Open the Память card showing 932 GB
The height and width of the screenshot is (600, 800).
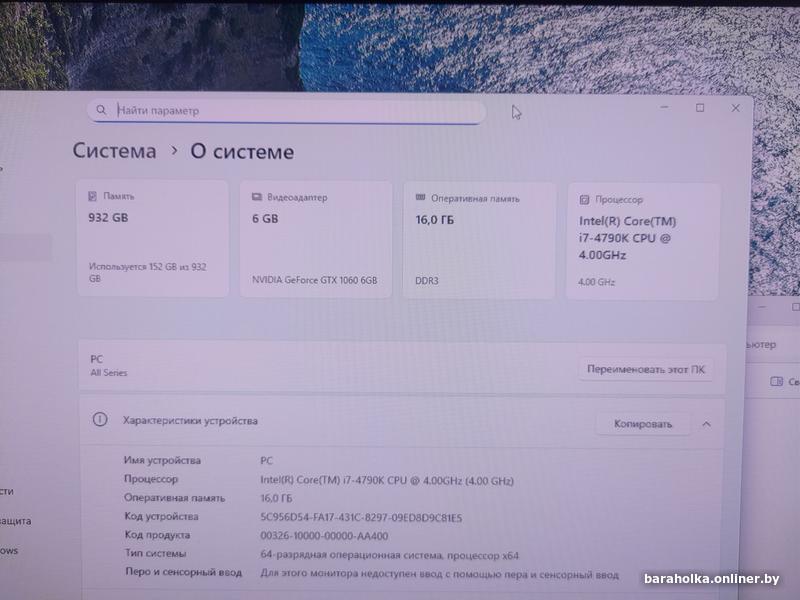(x=153, y=238)
